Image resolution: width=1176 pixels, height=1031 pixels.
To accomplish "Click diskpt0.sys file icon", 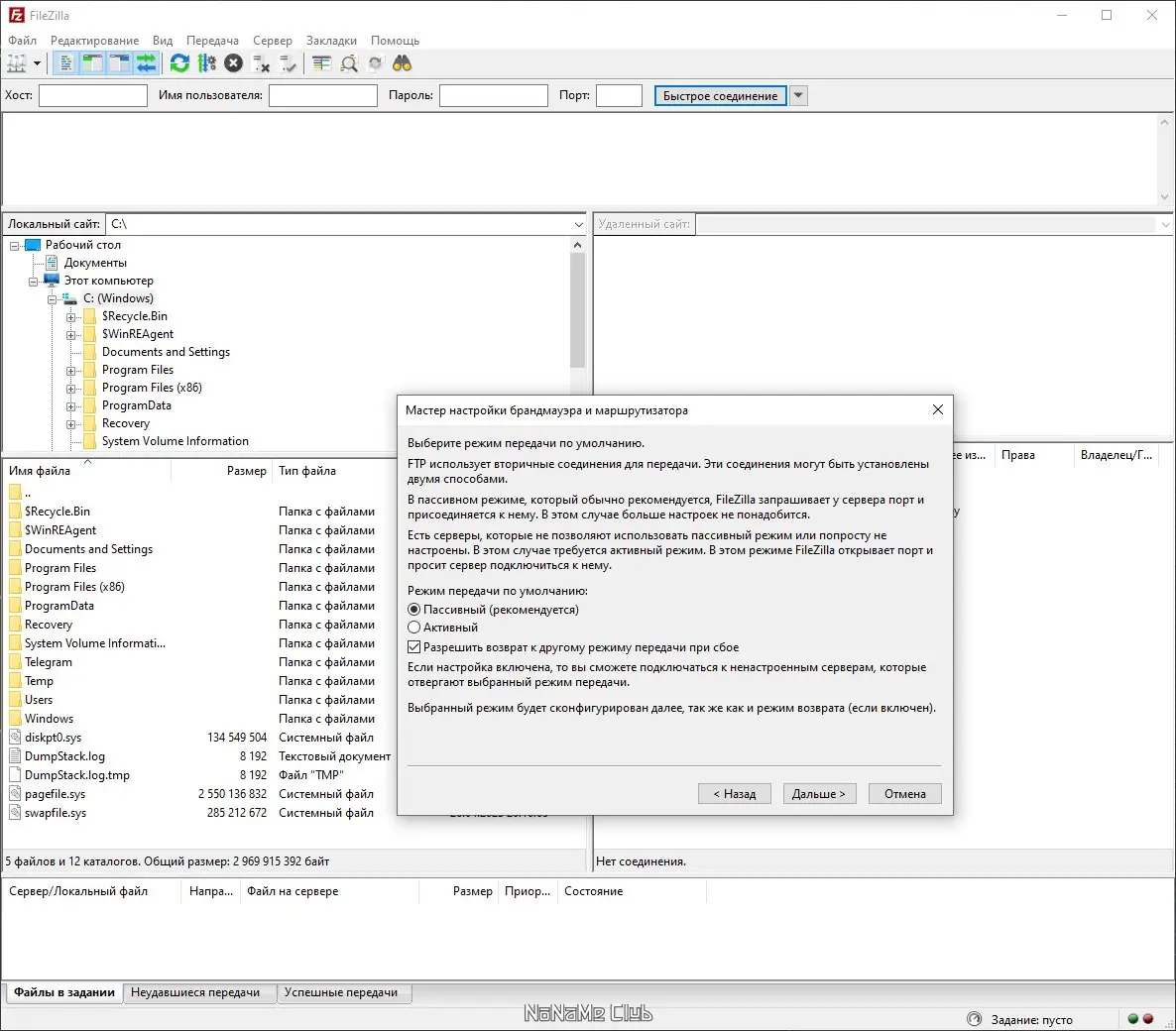I will click(15, 738).
